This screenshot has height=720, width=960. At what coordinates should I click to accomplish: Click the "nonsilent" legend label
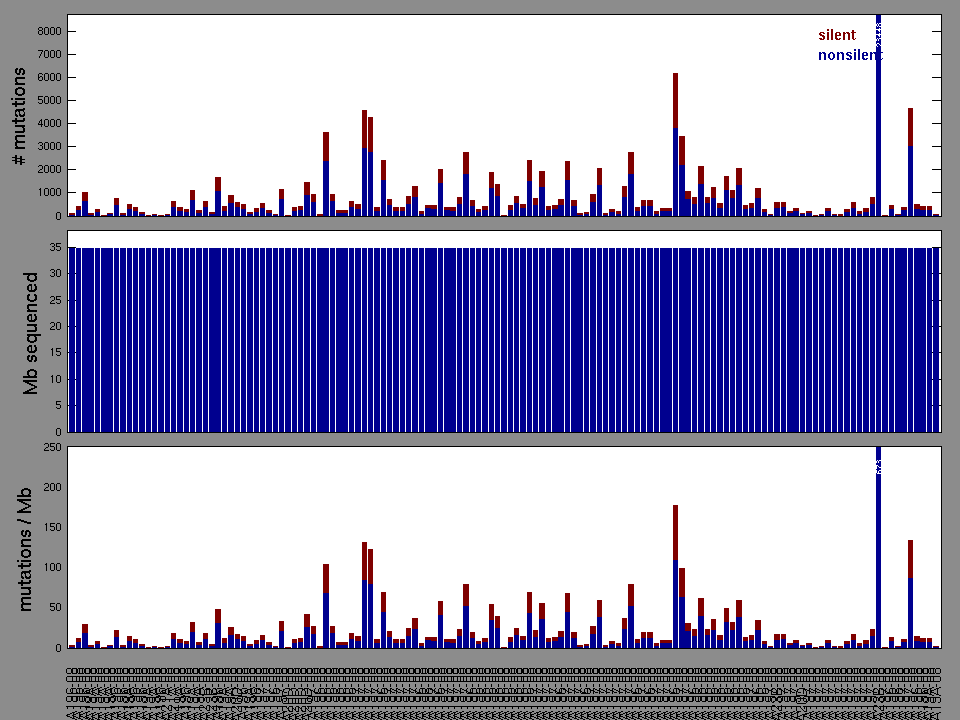tap(849, 56)
